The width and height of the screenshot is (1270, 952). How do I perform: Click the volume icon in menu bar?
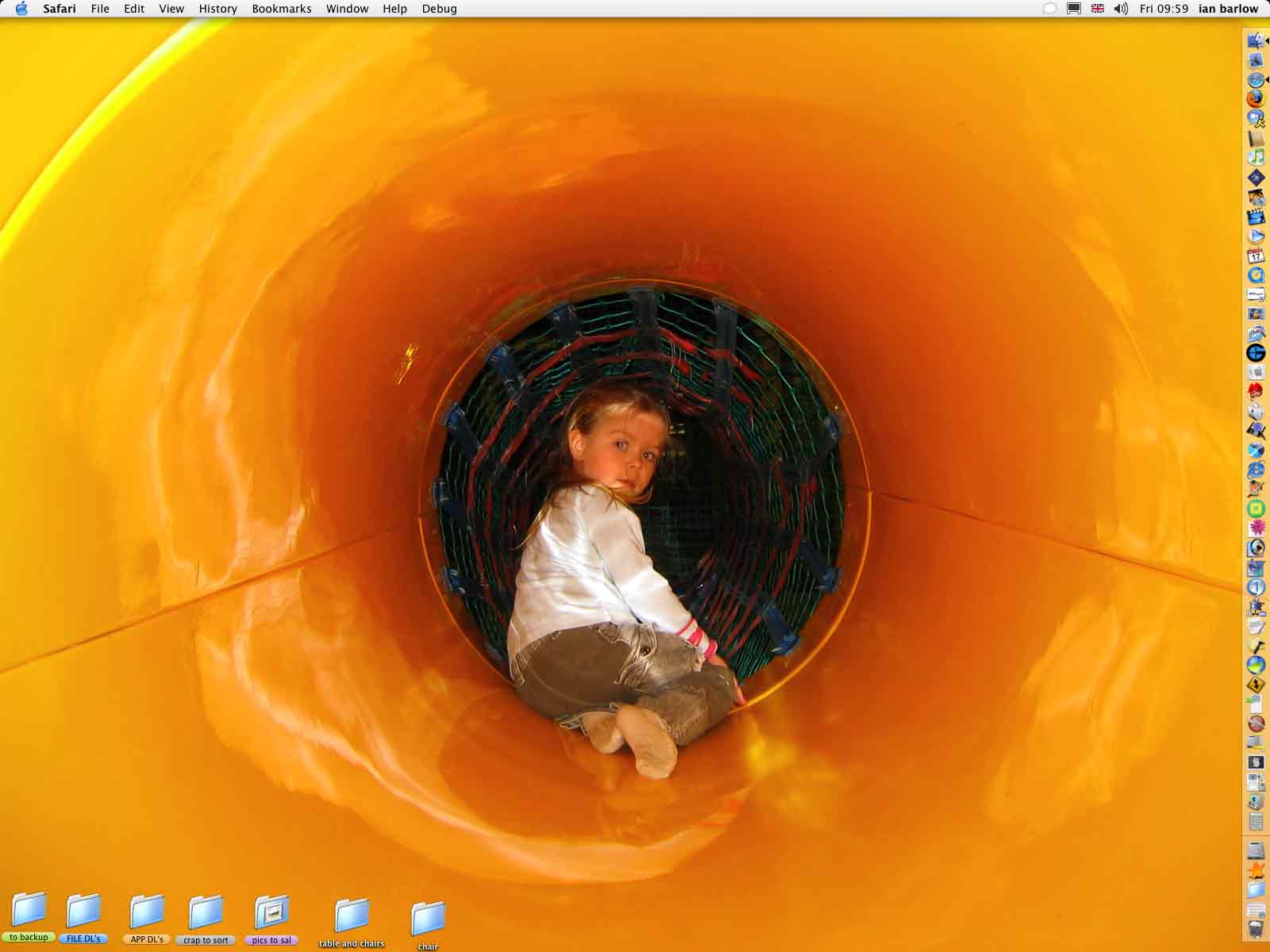coord(1121,9)
